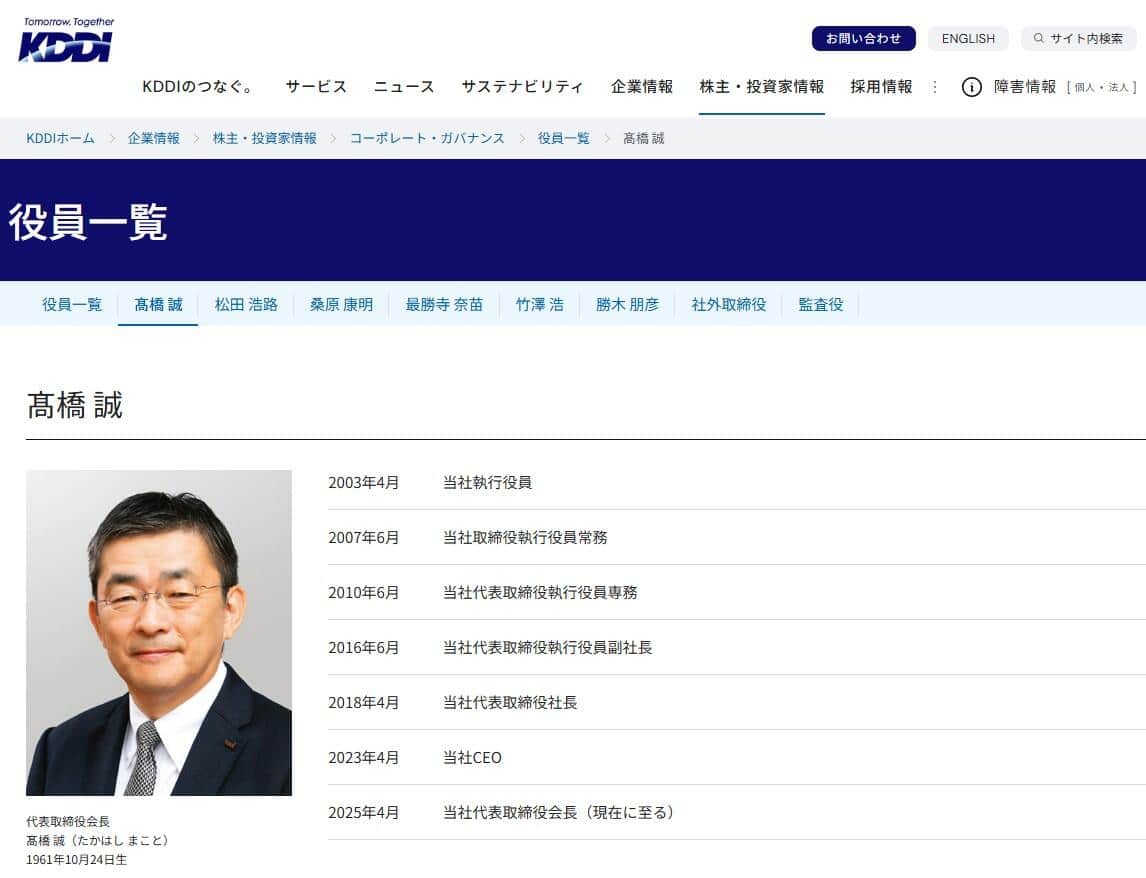Switch to the 桑原 康明 tab
The image size is (1146, 878).
340,305
